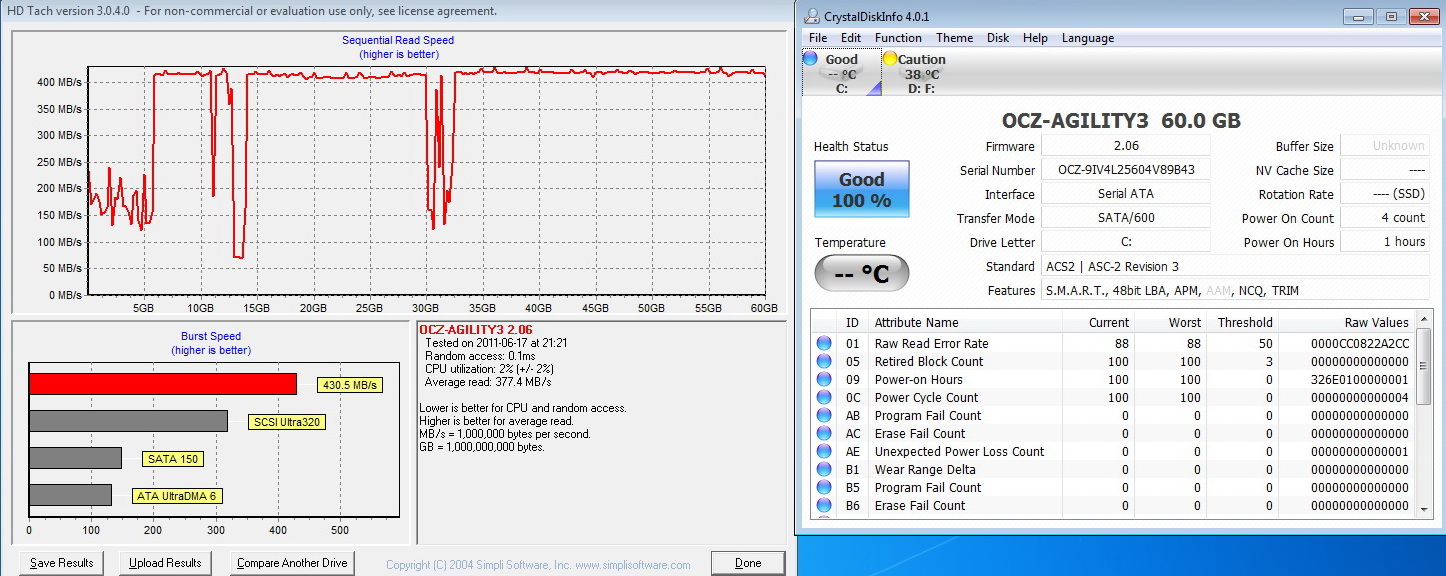
Task: Click the temperature -- °C button
Action: (x=862, y=273)
